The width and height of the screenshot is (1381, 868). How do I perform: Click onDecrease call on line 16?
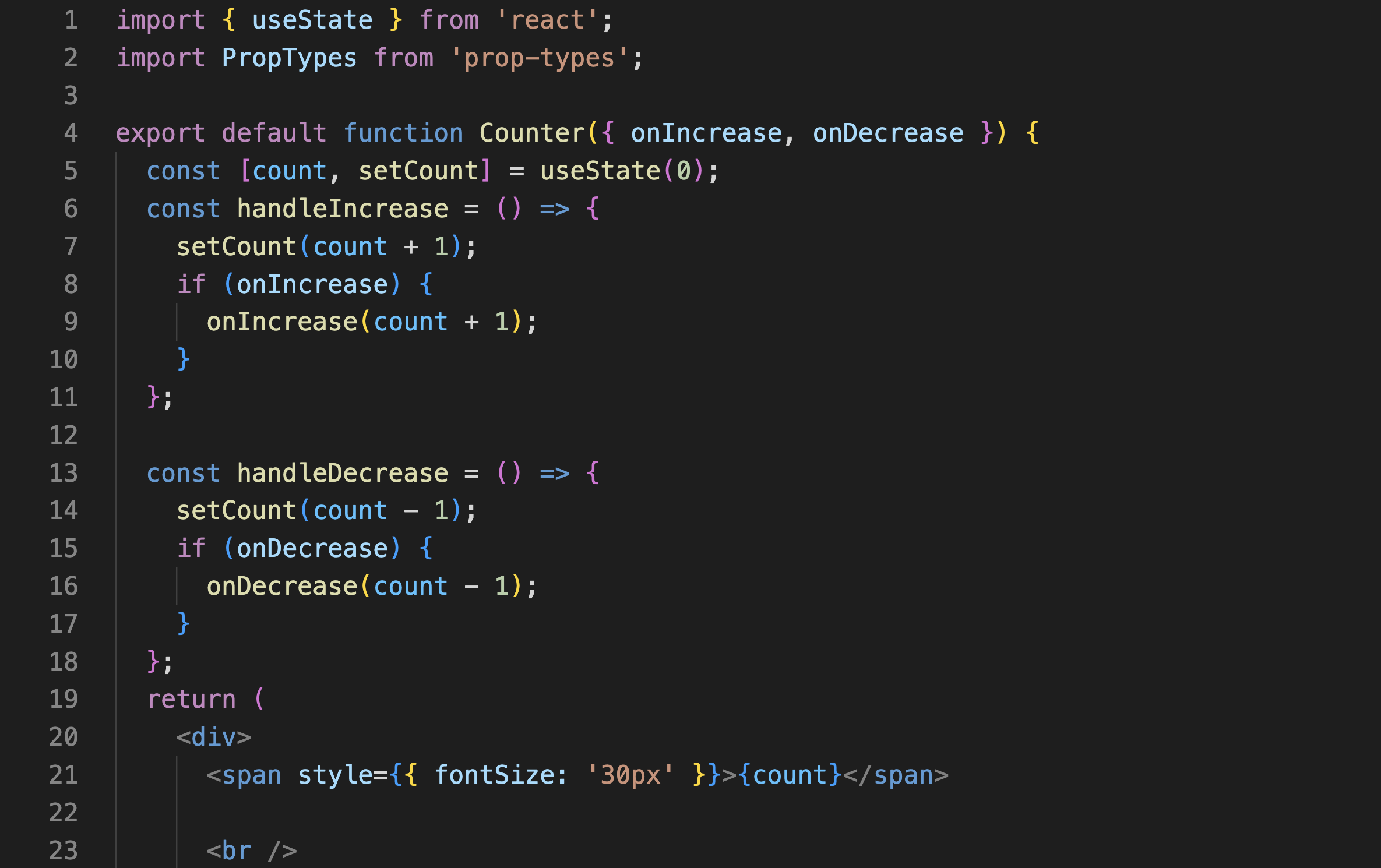282,586
